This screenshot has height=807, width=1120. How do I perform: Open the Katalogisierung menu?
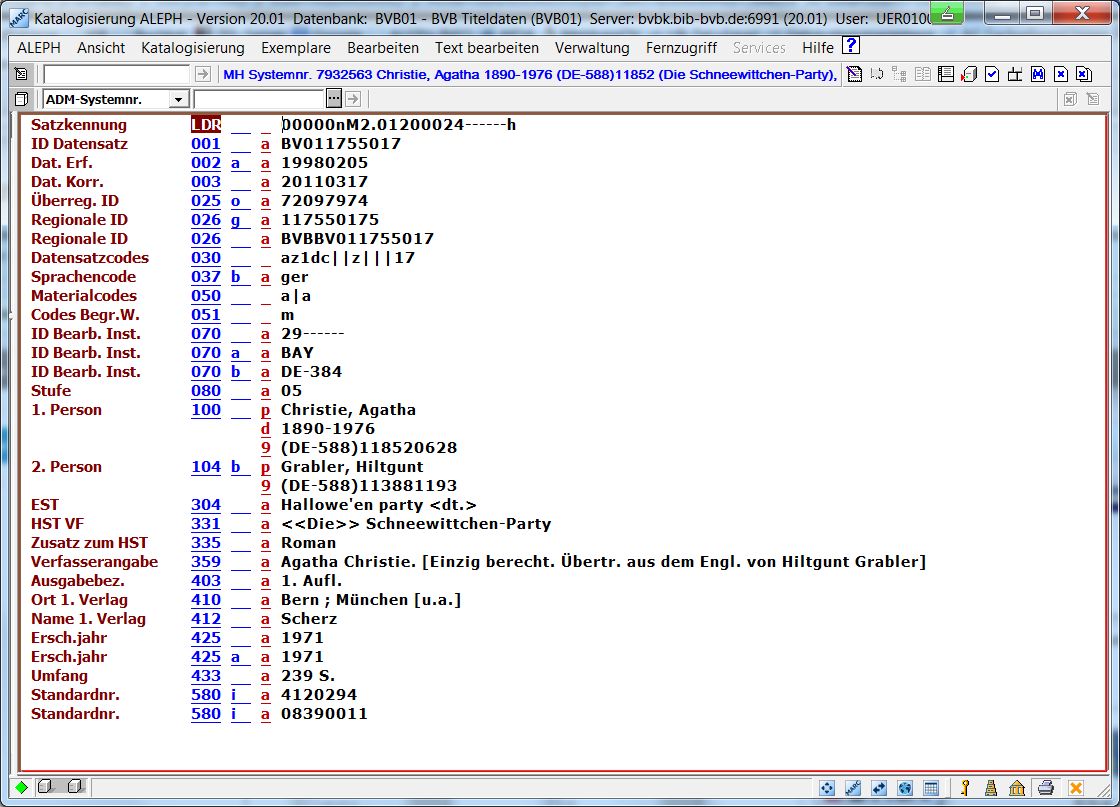(192, 48)
